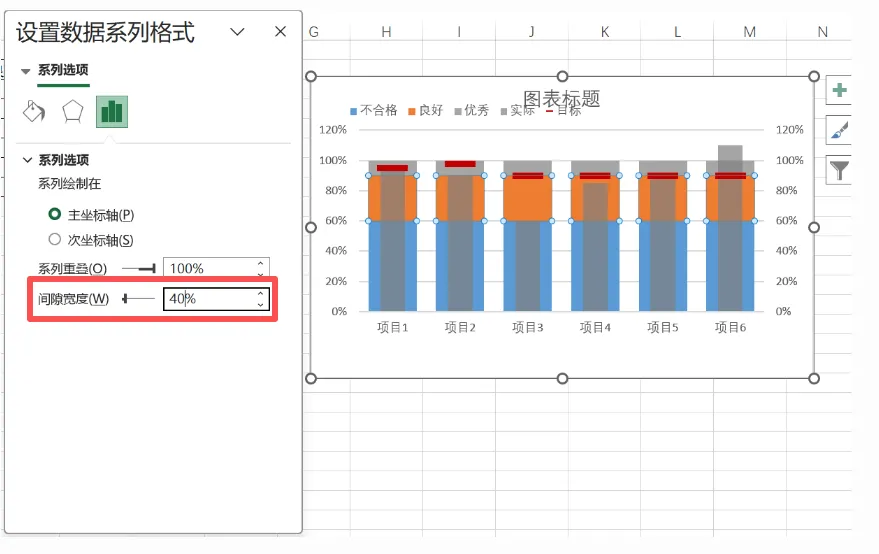The image size is (879, 554).
Task: Increase 系列重叠 with the up arrow
Action: point(261,263)
